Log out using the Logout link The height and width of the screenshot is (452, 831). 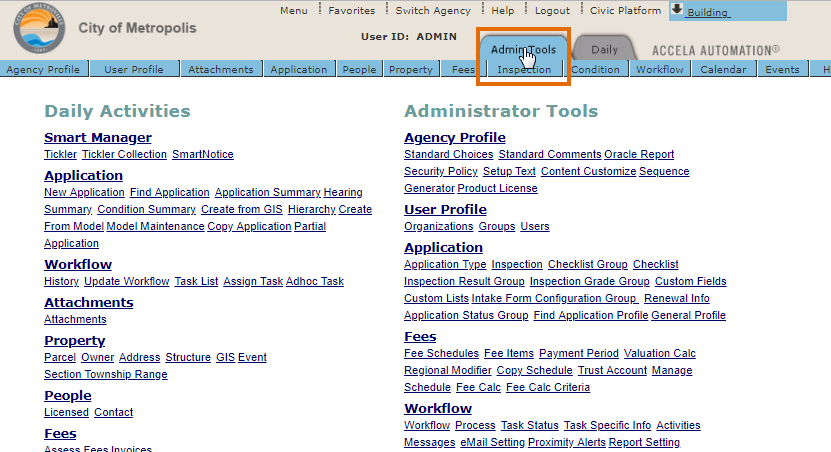point(552,11)
